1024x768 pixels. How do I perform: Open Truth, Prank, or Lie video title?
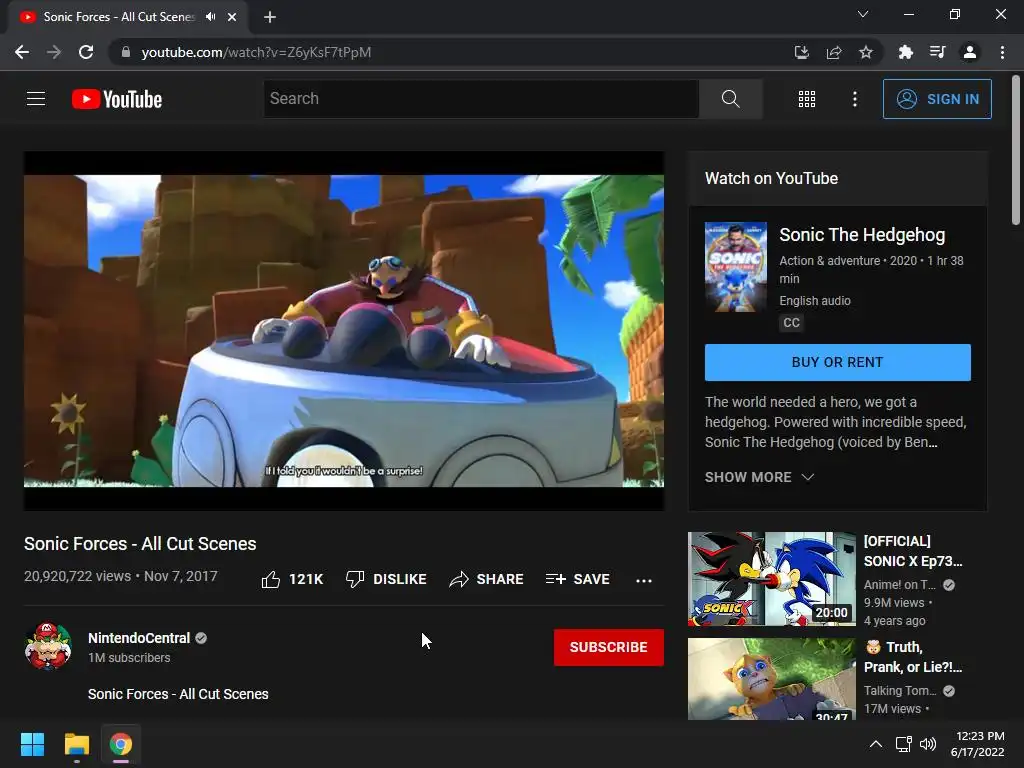point(913,657)
